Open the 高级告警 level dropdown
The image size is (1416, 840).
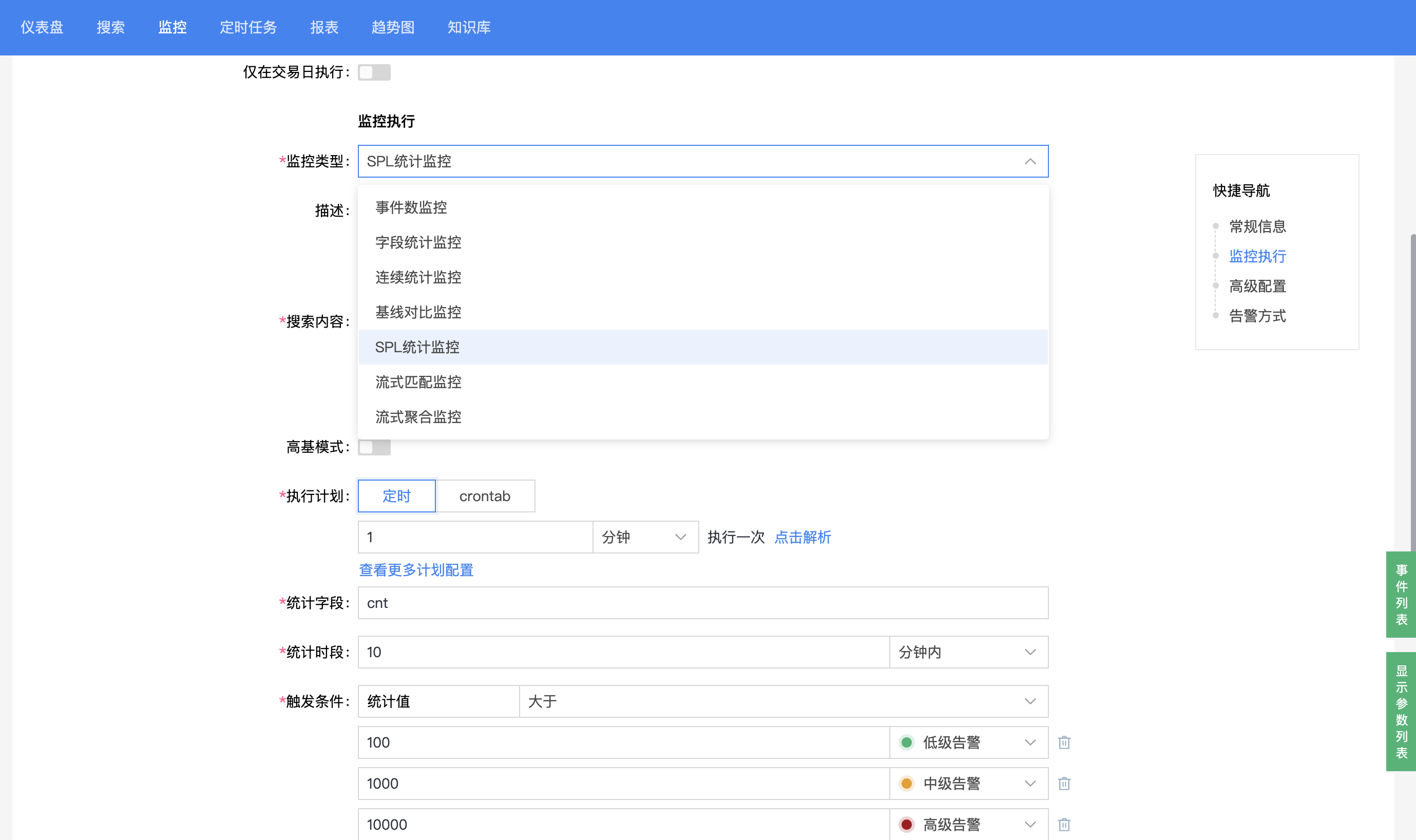pyautogui.click(x=968, y=824)
